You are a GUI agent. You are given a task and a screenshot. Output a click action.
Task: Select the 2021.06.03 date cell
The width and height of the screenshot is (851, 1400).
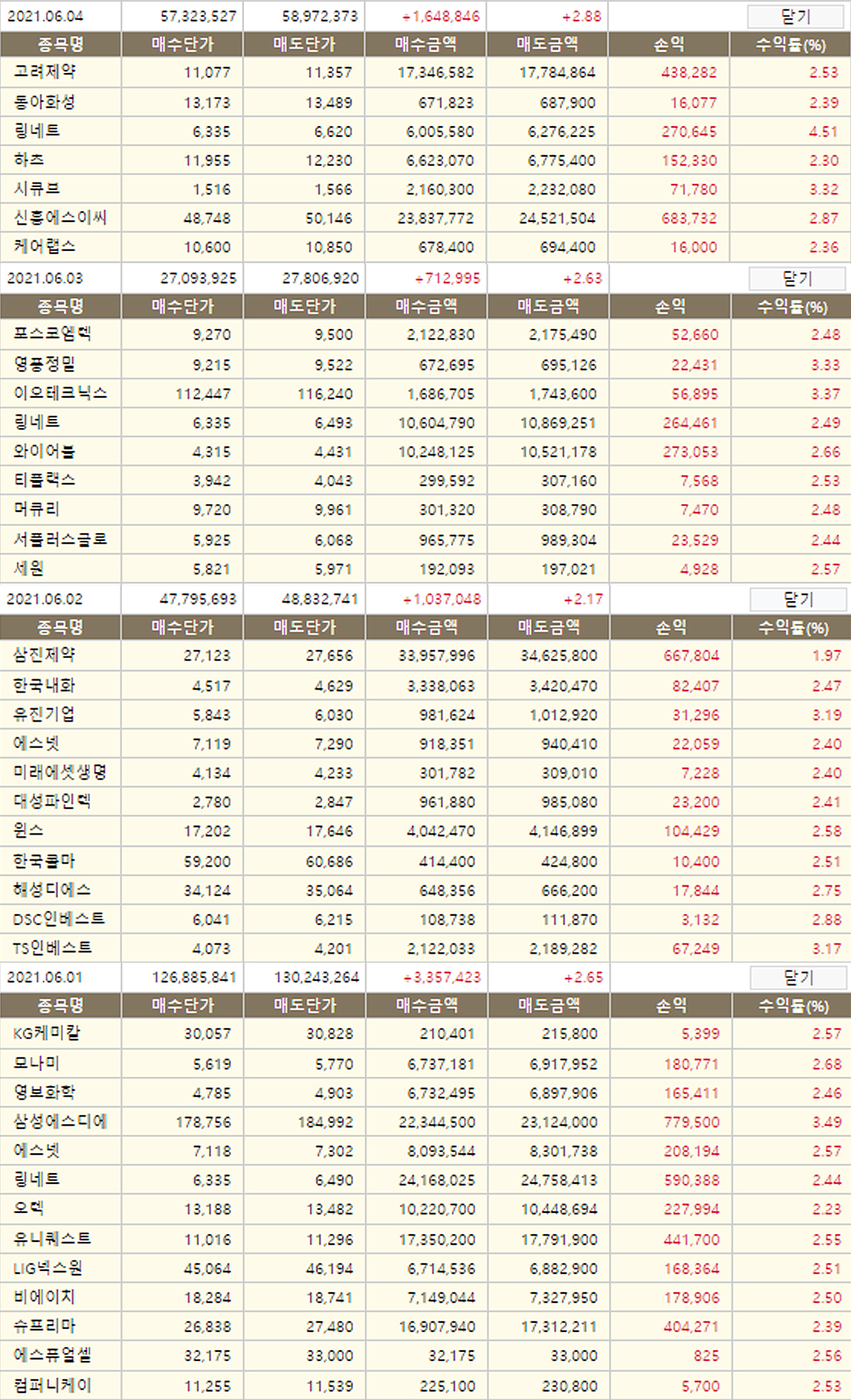pos(45,279)
